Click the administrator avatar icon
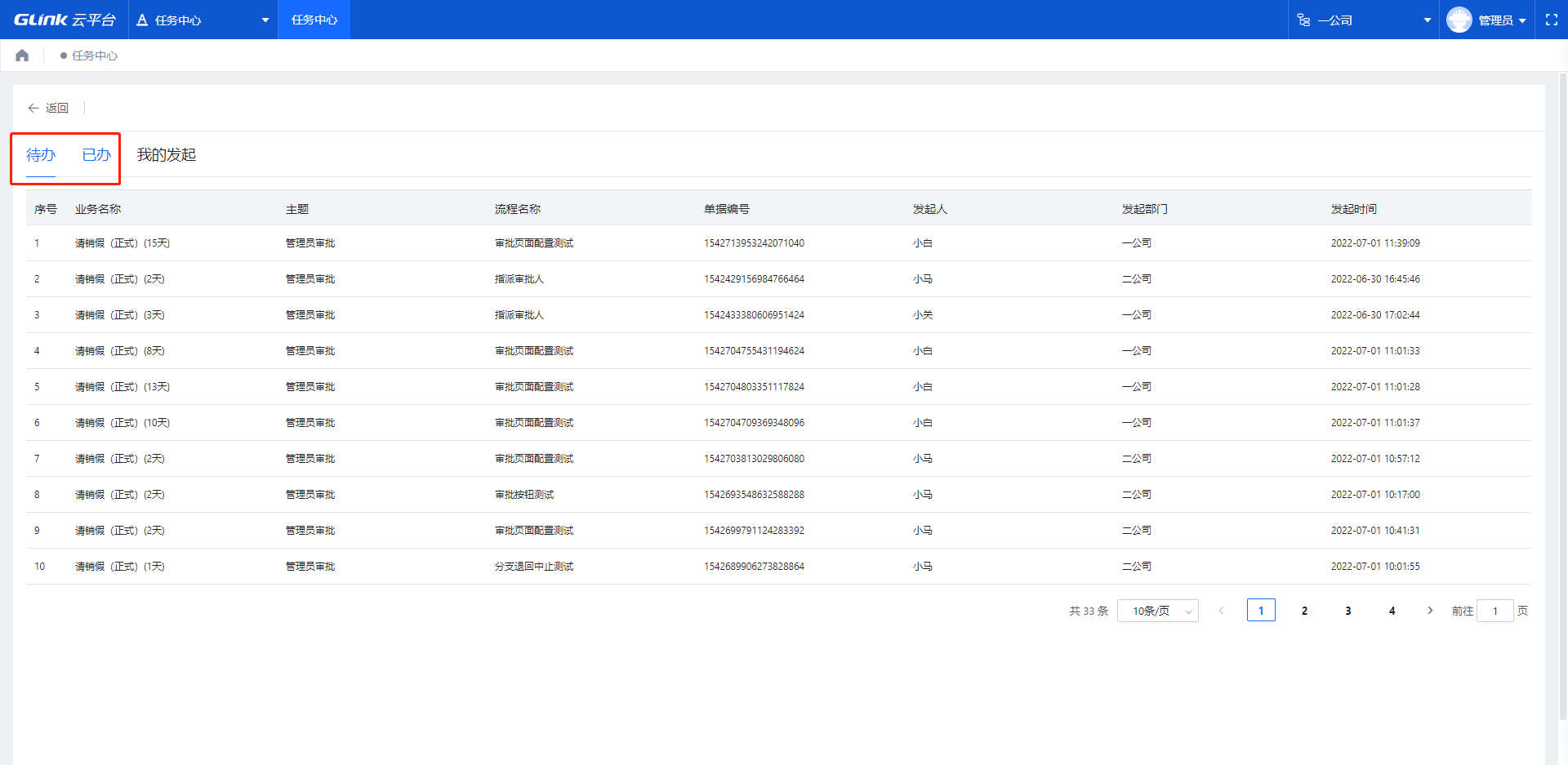This screenshot has height=765, width=1568. click(1459, 20)
